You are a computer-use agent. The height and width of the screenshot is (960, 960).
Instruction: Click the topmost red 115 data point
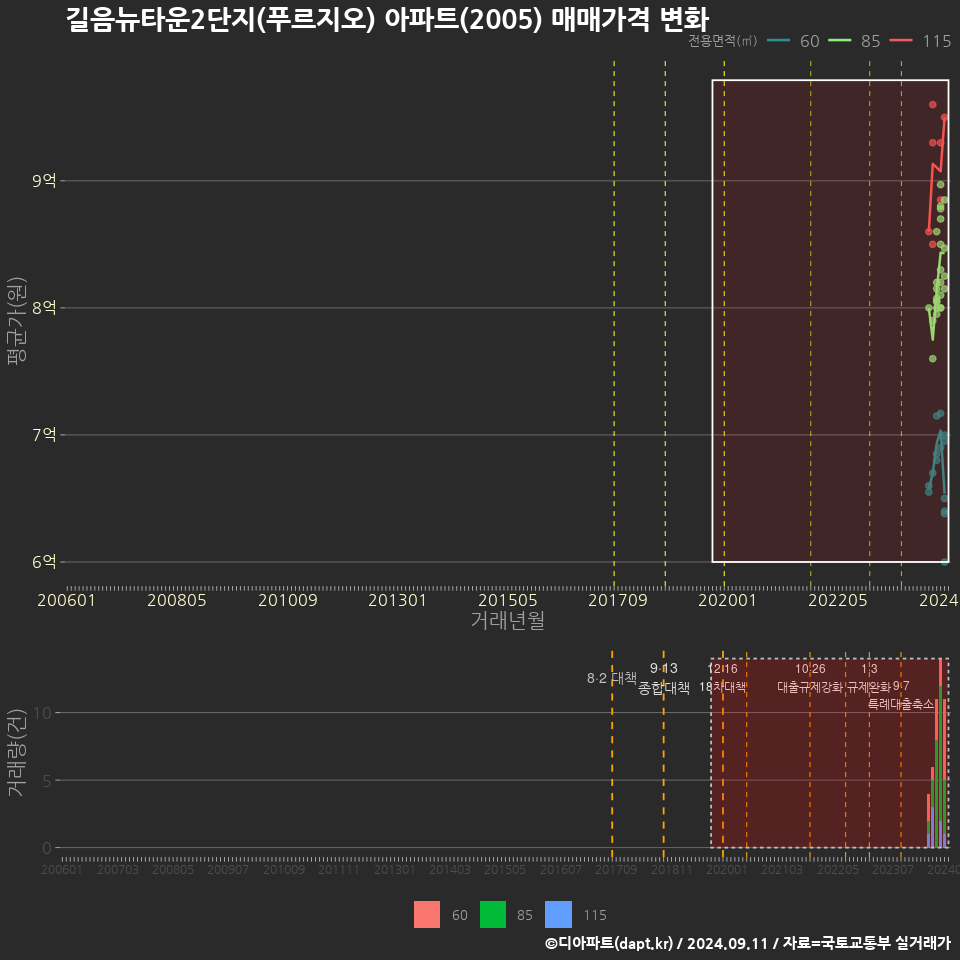(x=932, y=105)
